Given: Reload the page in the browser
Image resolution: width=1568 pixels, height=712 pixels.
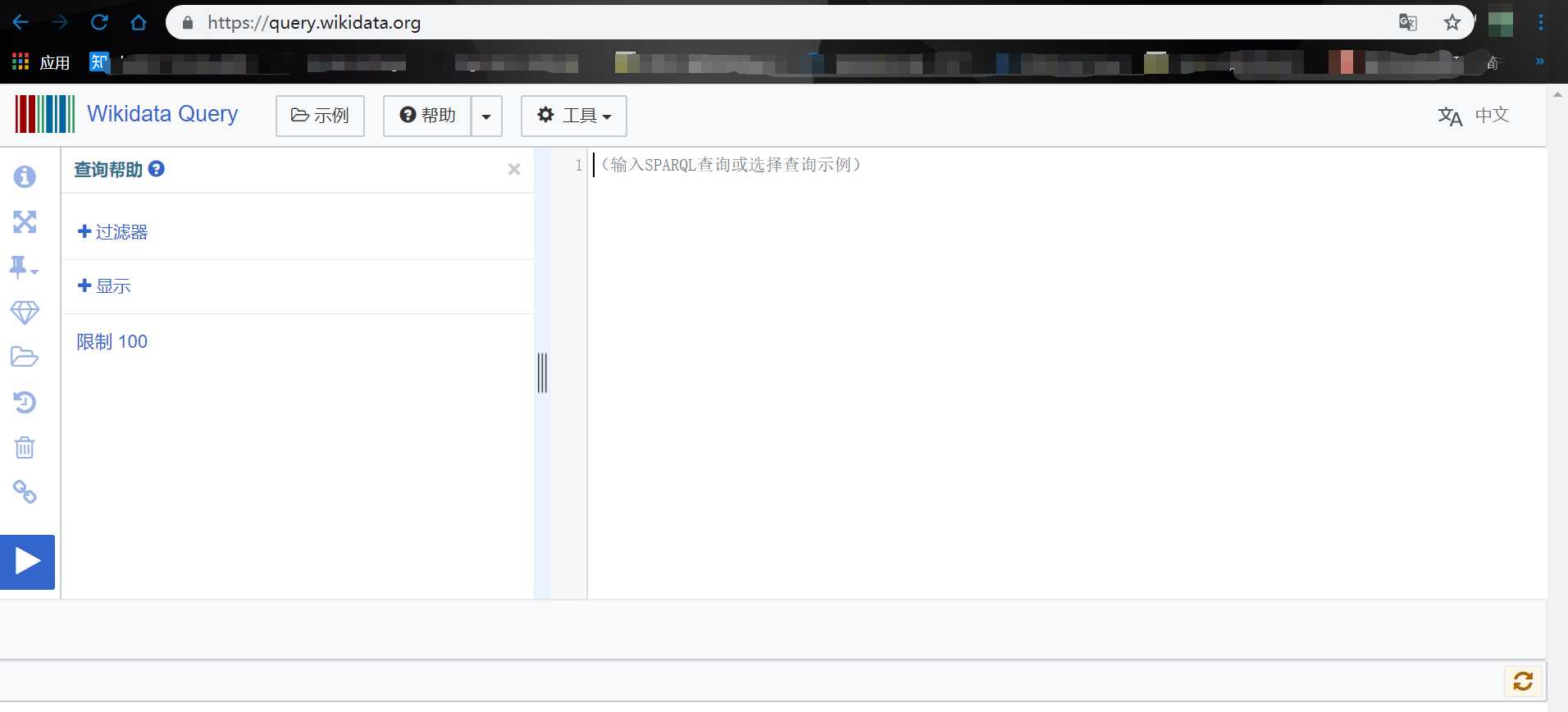Looking at the screenshot, I should pyautogui.click(x=99, y=22).
